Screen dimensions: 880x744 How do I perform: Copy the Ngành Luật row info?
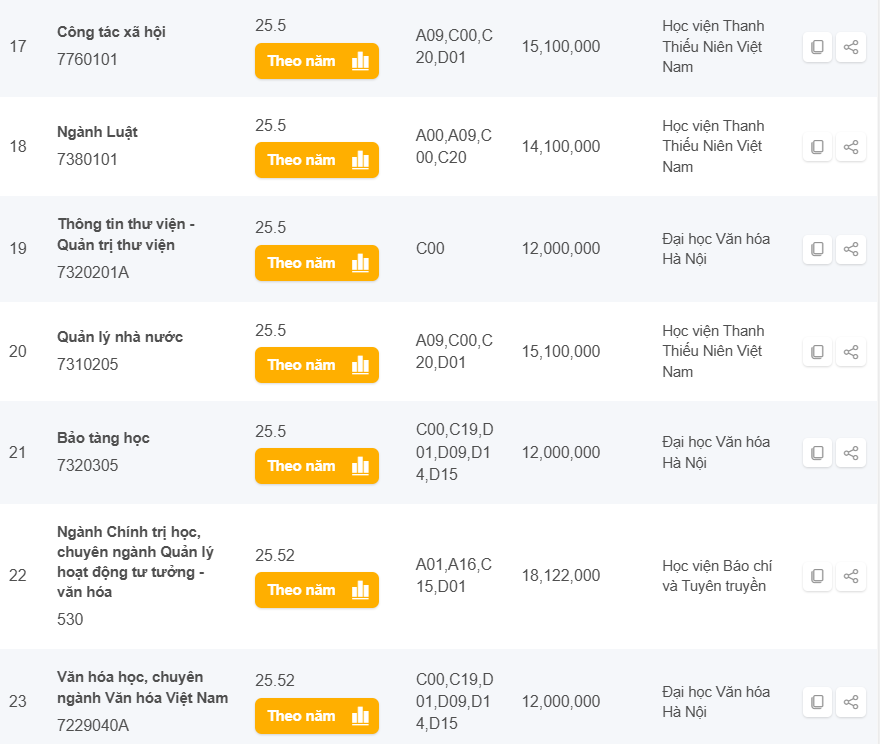817,147
